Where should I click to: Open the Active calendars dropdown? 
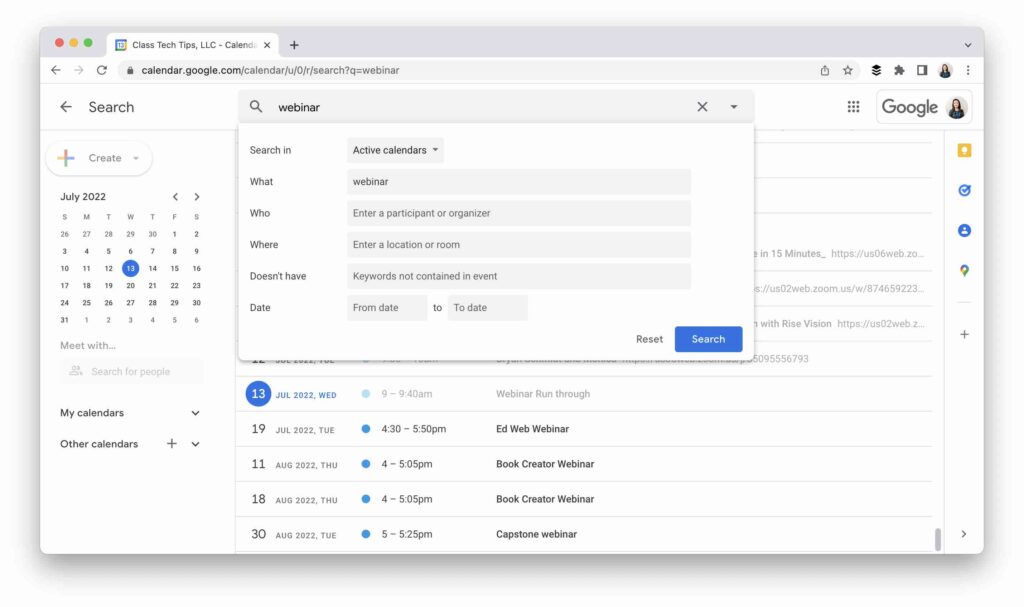pos(395,150)
